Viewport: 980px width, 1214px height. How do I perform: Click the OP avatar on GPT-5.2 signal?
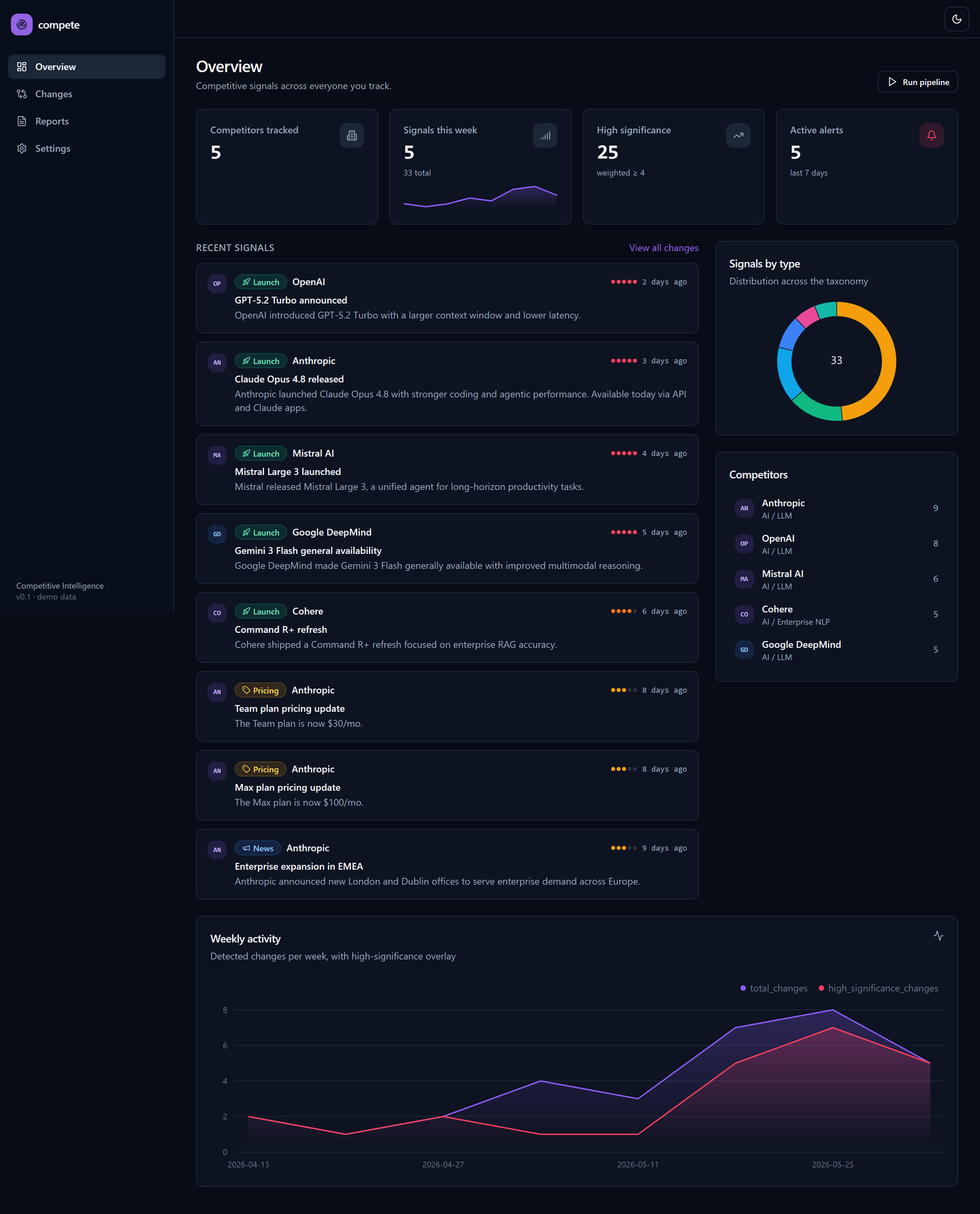pyautogui.click(x=217, y=284)
